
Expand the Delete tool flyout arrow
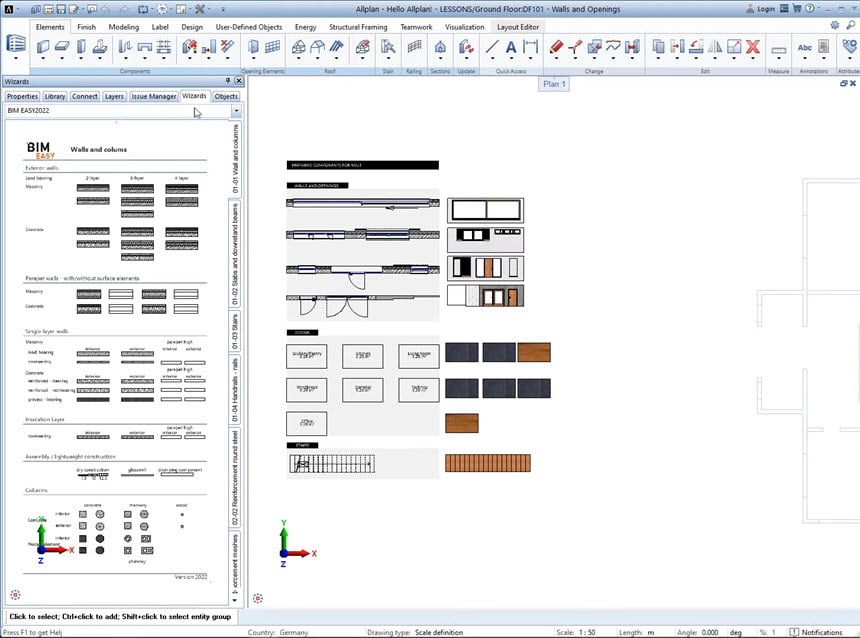(x=753, y=58)
